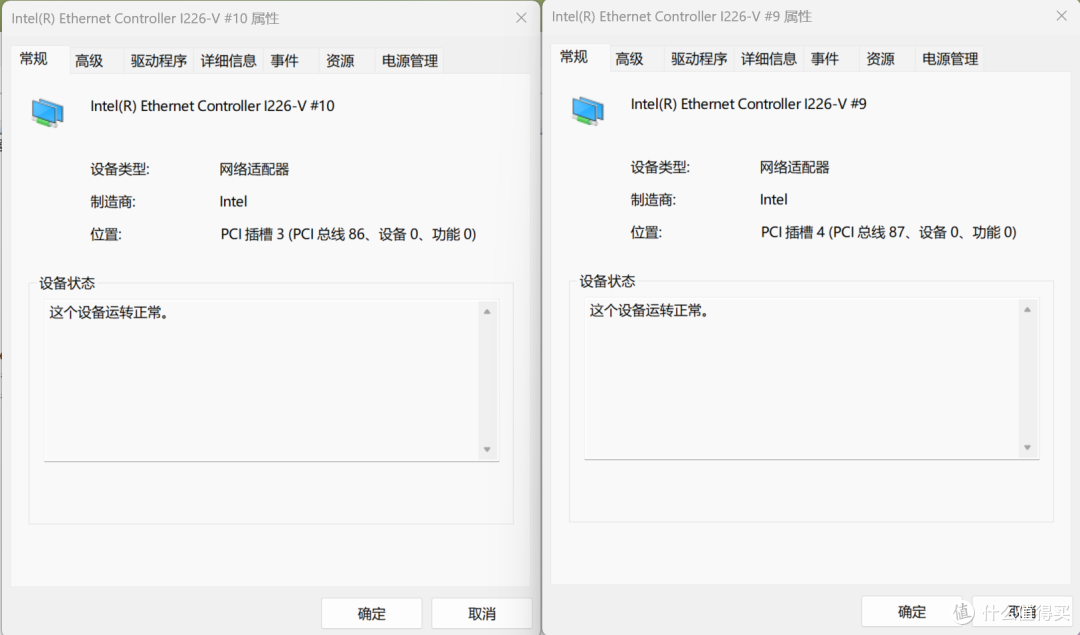Click scroll-down arrow in #9 device status box
Image resolution: width=1080 pixels, height=635 pixels.
(1027, 448)
